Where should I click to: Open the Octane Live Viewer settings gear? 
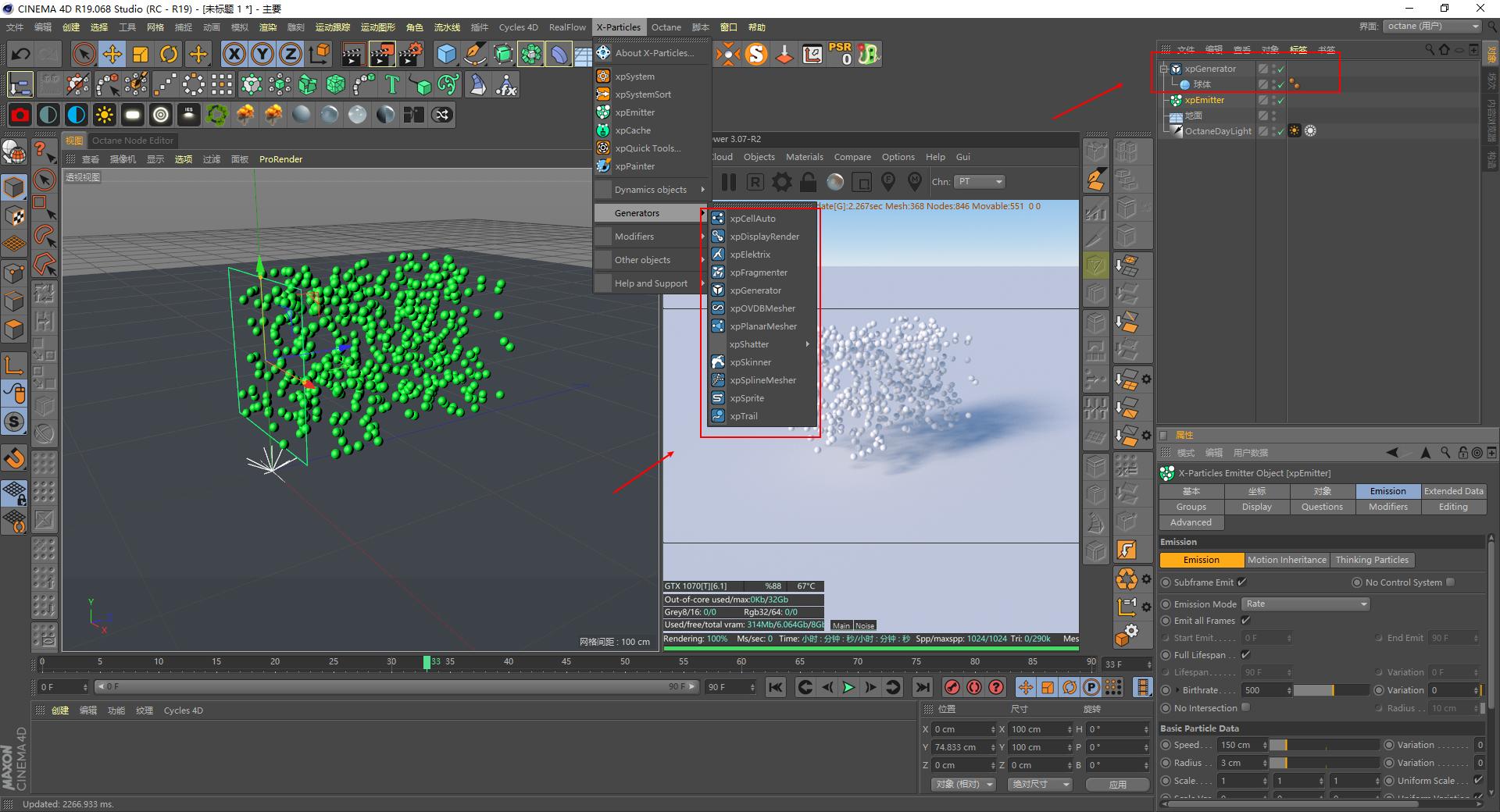tap(781, 182)
